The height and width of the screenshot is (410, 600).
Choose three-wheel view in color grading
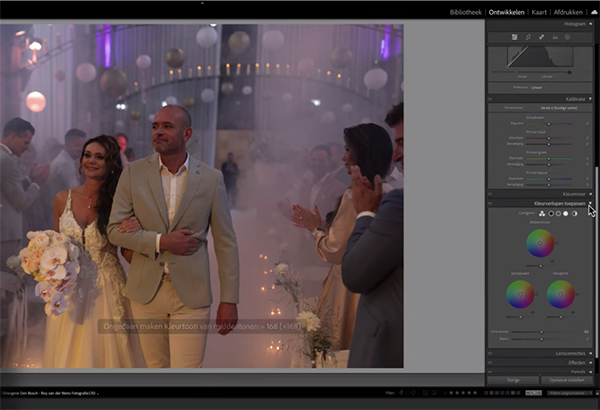(542, 214)
